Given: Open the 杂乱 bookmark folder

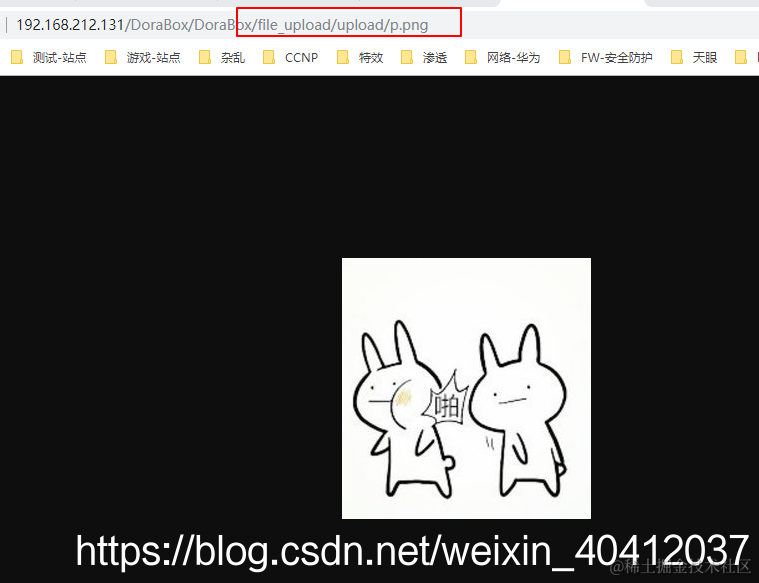Looking at the screenshot, I should coord(222,58).
